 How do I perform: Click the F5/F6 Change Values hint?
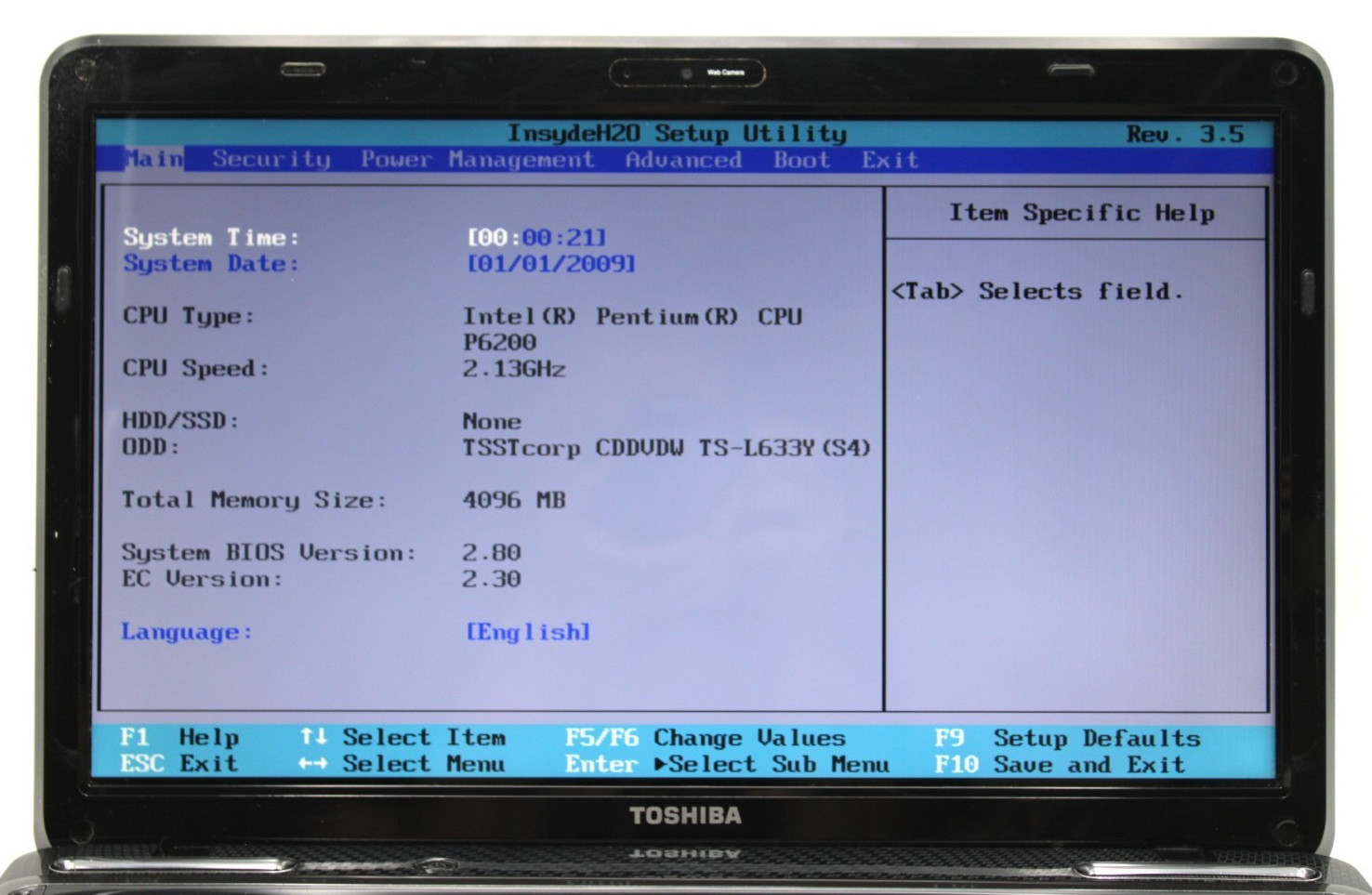[706, 738]
